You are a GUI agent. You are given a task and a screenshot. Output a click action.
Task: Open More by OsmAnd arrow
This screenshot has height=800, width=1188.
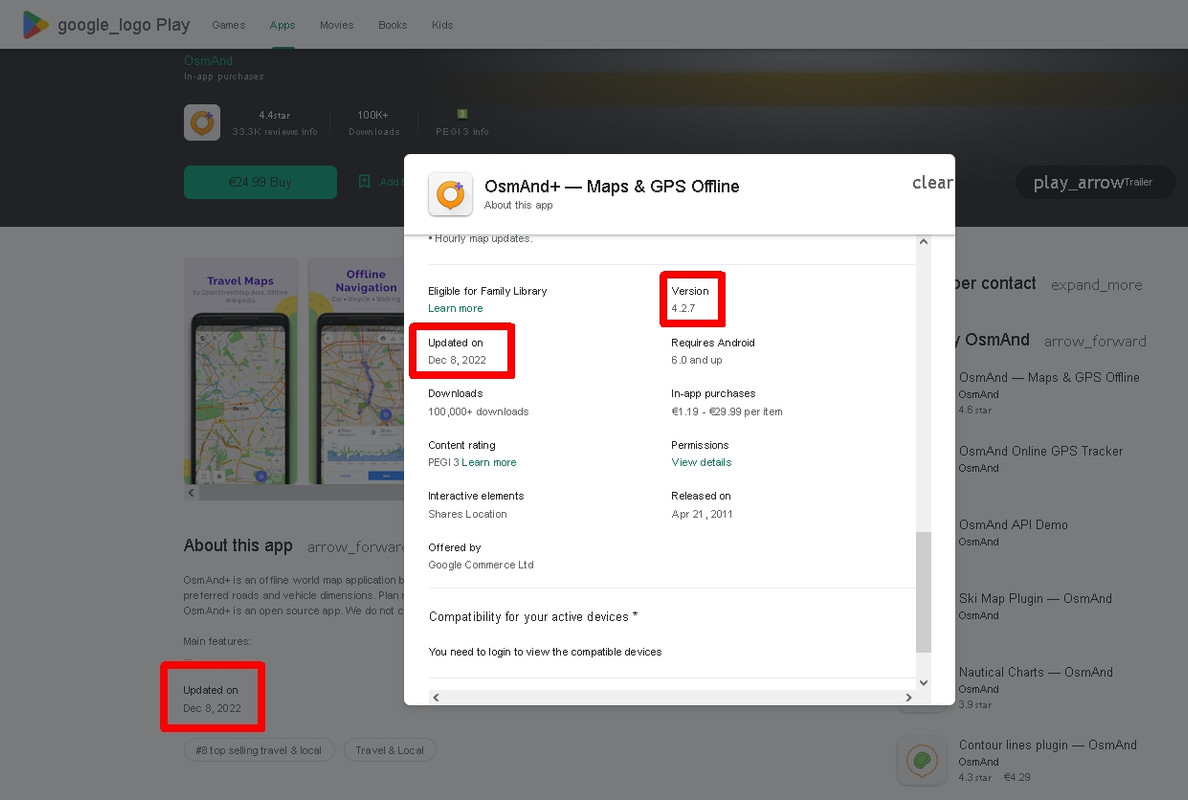click(x=1095, y=341)
